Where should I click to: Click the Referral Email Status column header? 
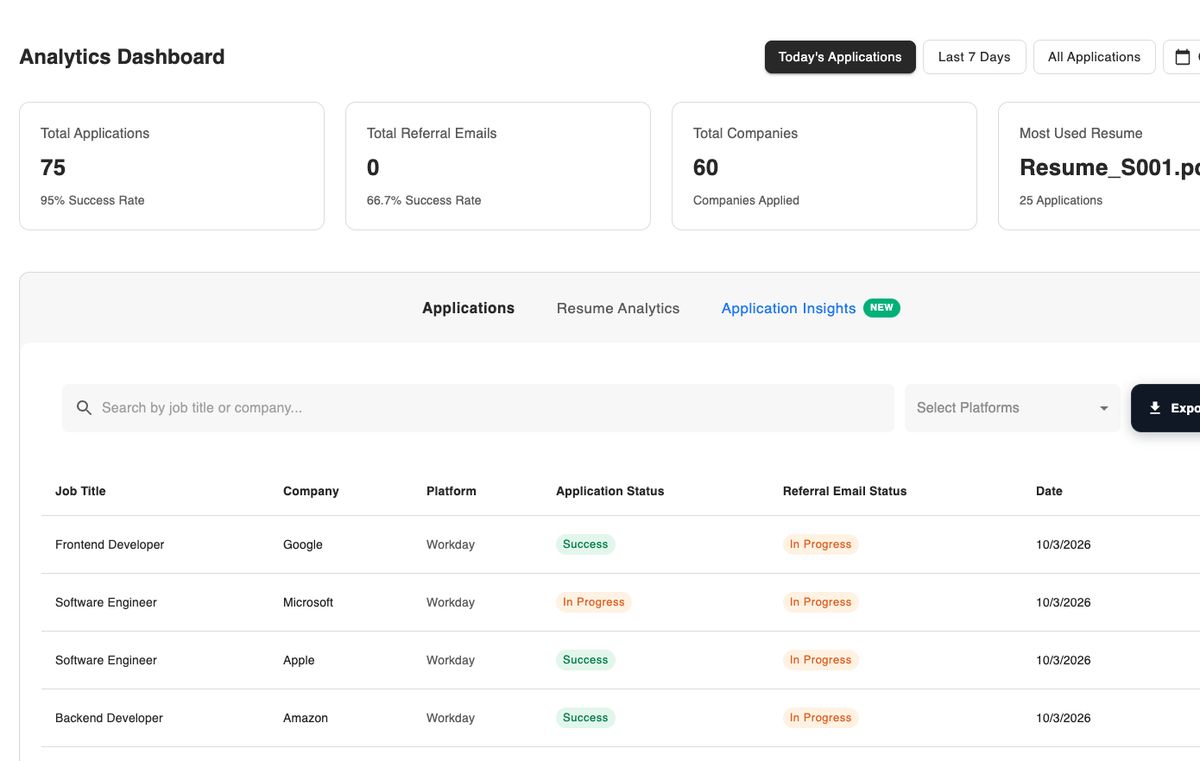[845, 491]
